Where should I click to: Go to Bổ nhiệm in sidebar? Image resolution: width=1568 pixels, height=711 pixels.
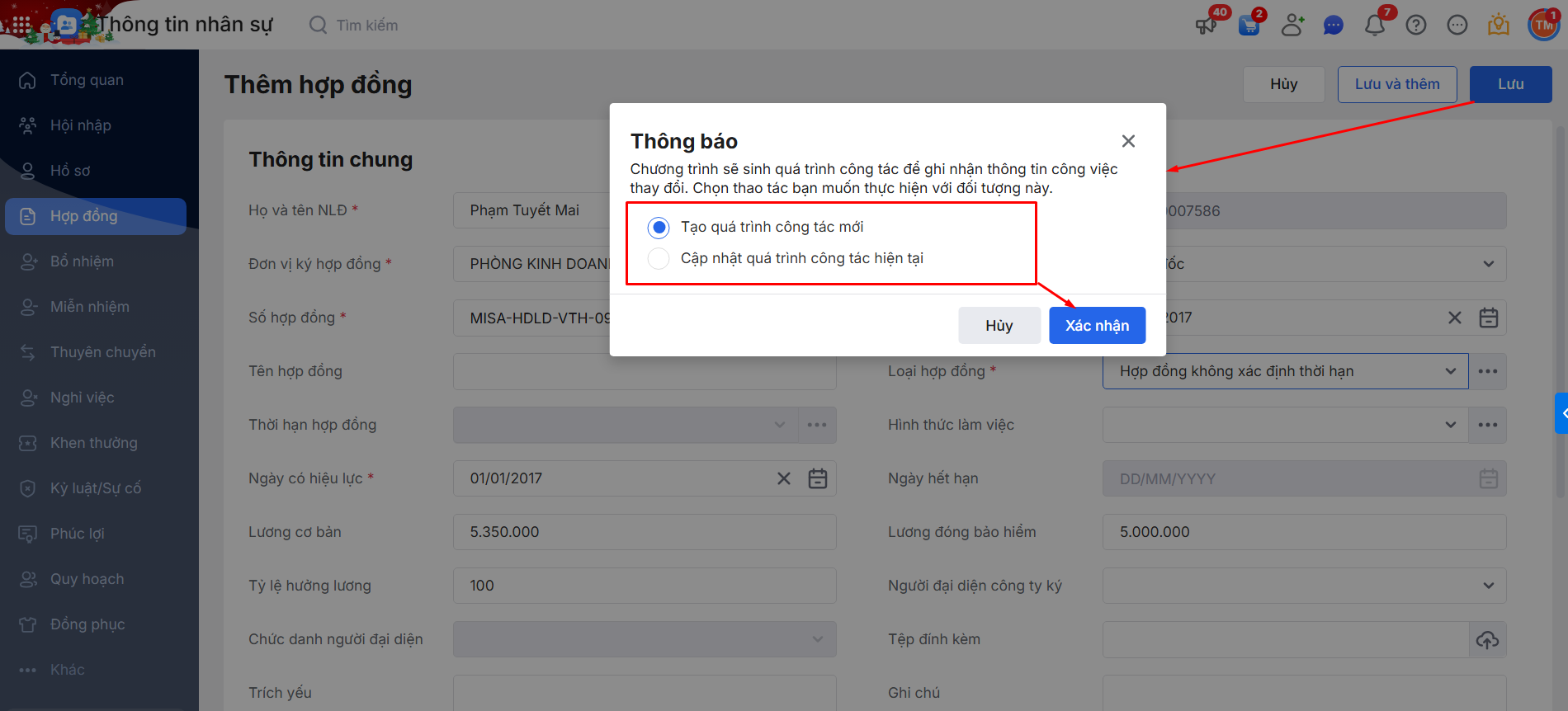tap(83, 261)
